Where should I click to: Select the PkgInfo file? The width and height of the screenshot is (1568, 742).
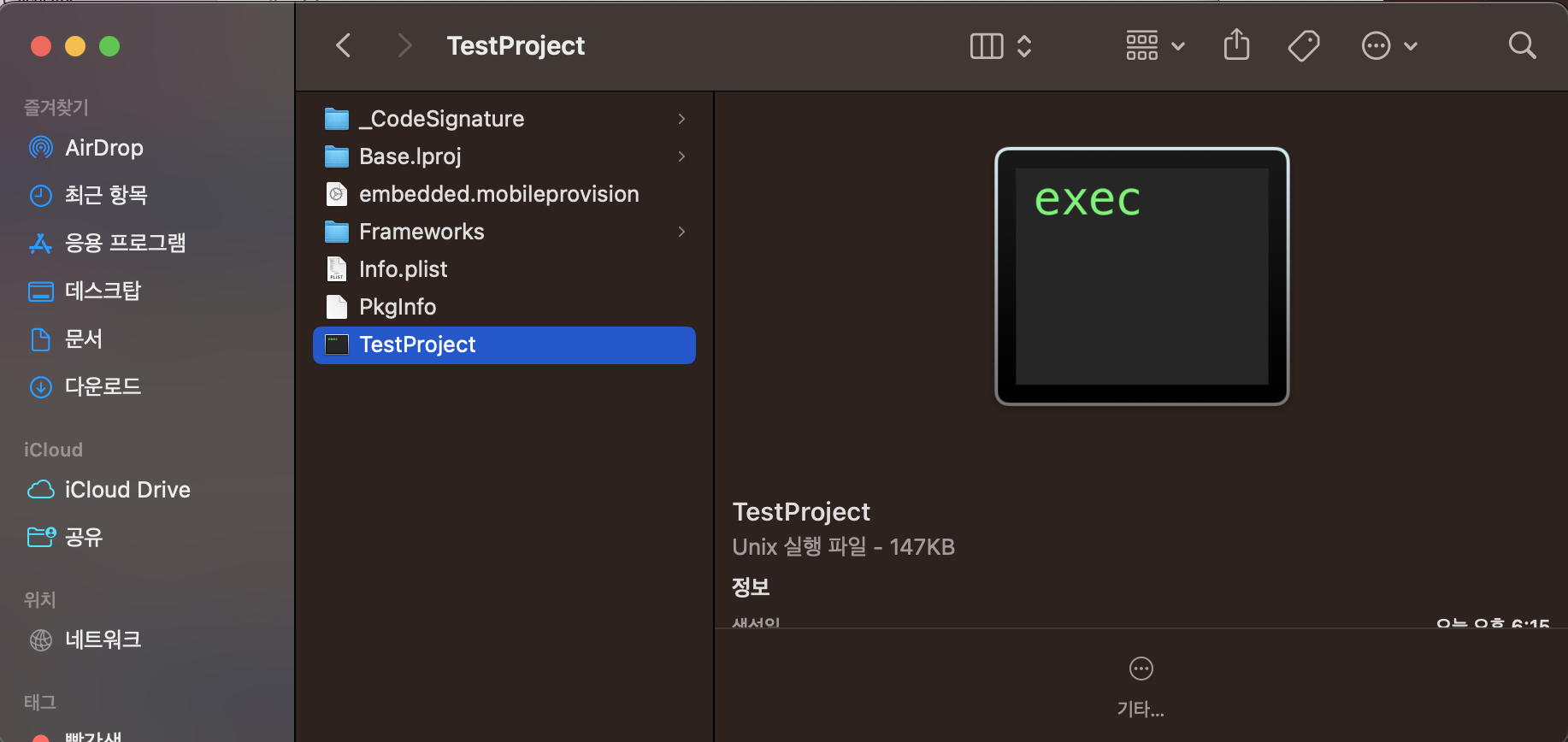(x=397, y=307)
